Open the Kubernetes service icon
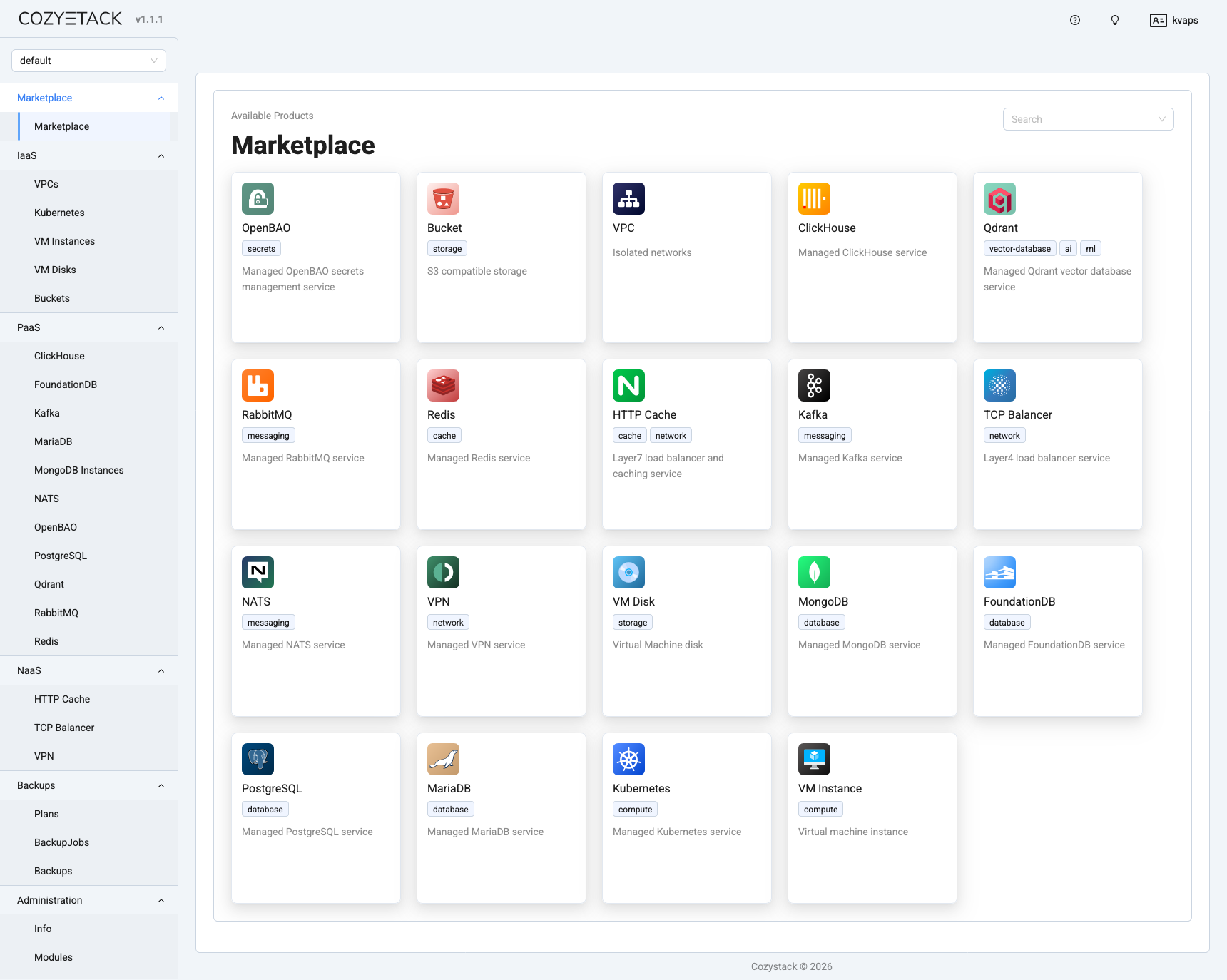The height and width of the screenshot is (980, 1227). point(628,759)
